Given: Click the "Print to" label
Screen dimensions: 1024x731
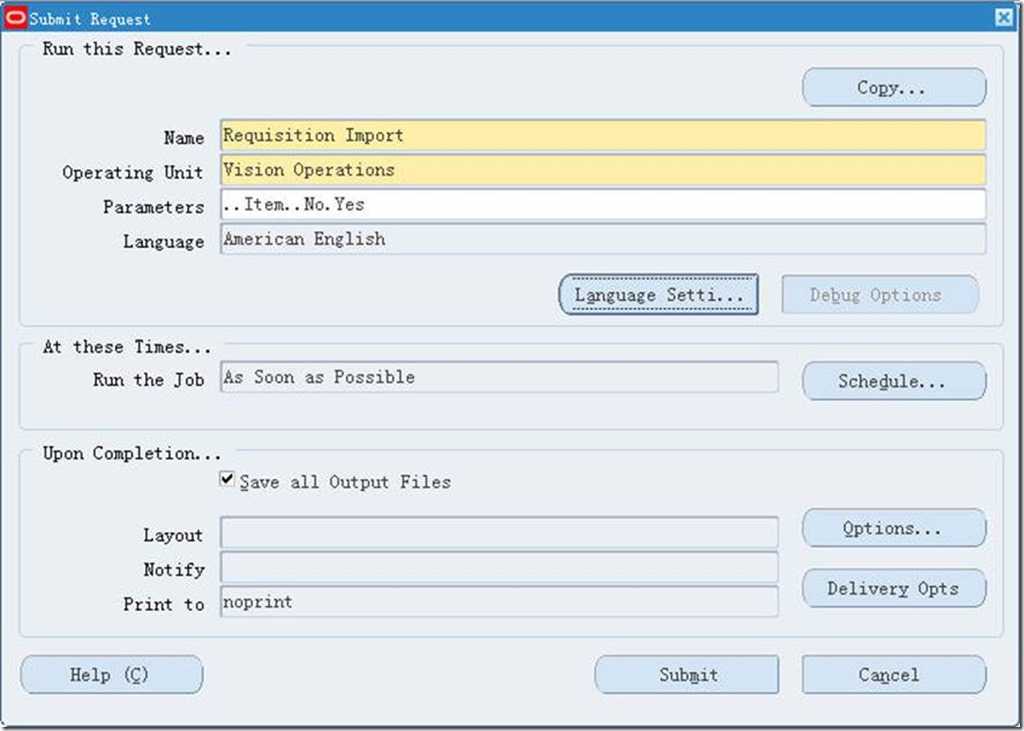Looking at the screenshot, I should click(164, 604).
